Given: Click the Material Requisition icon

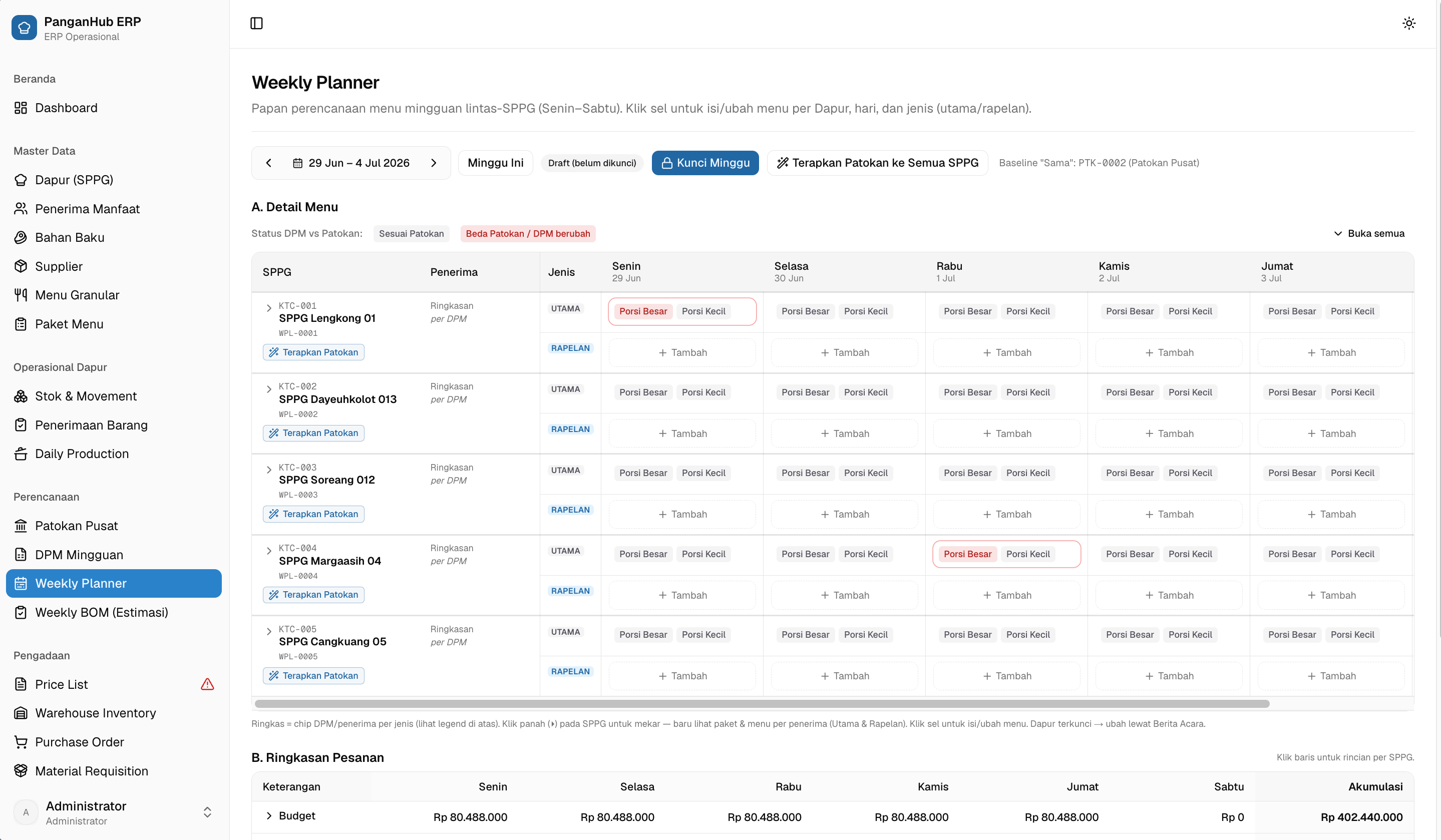Looking at the screenshot, I should [21, 771].
